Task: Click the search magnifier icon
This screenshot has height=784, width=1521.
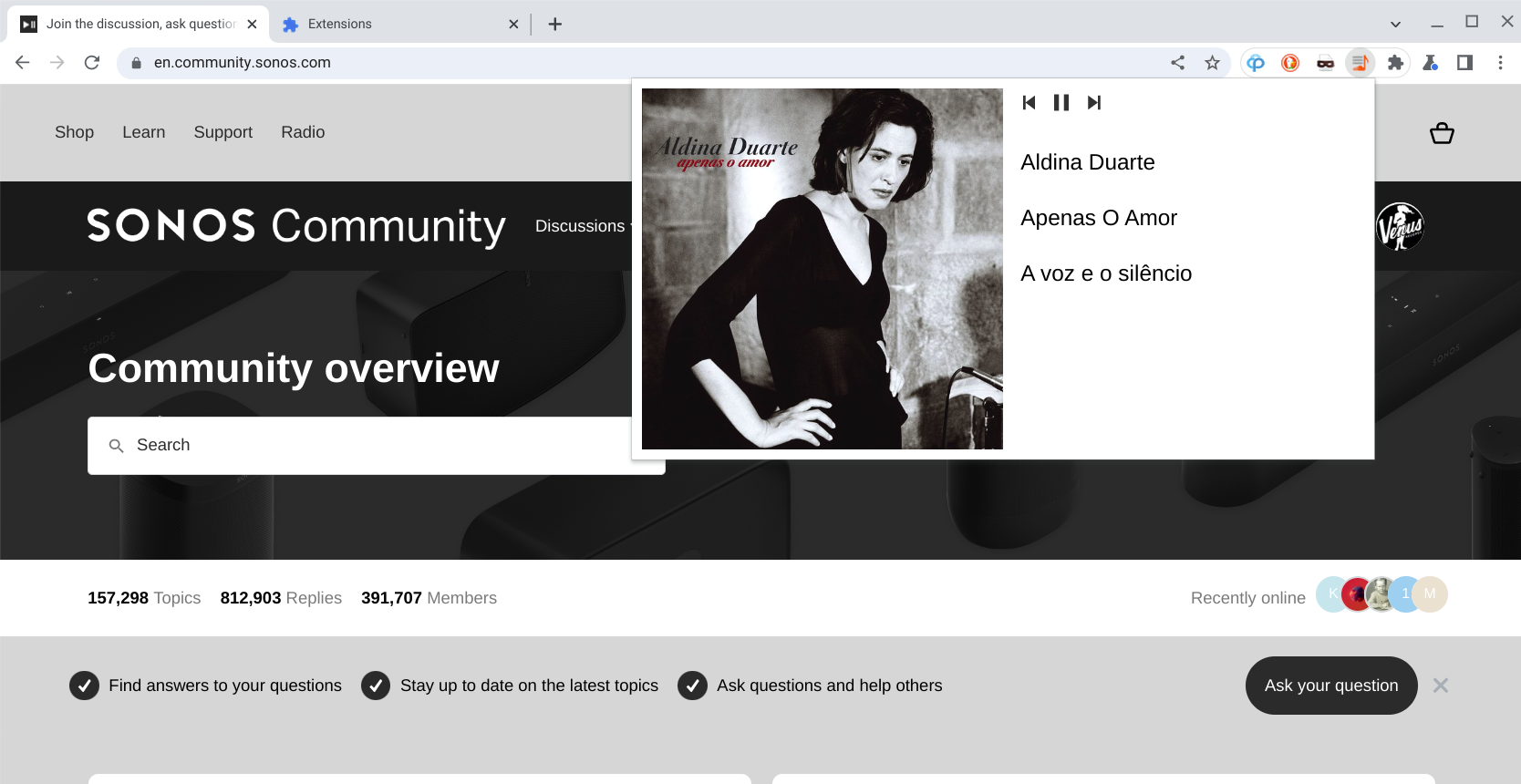Action: [116, 446]
